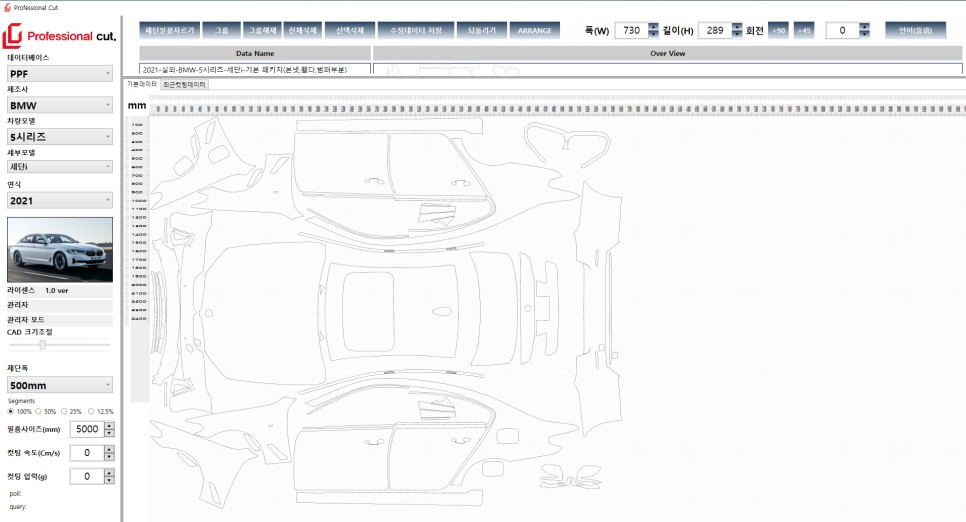Switch to the 최근컷팅데이터 tab

pos(184,85)
